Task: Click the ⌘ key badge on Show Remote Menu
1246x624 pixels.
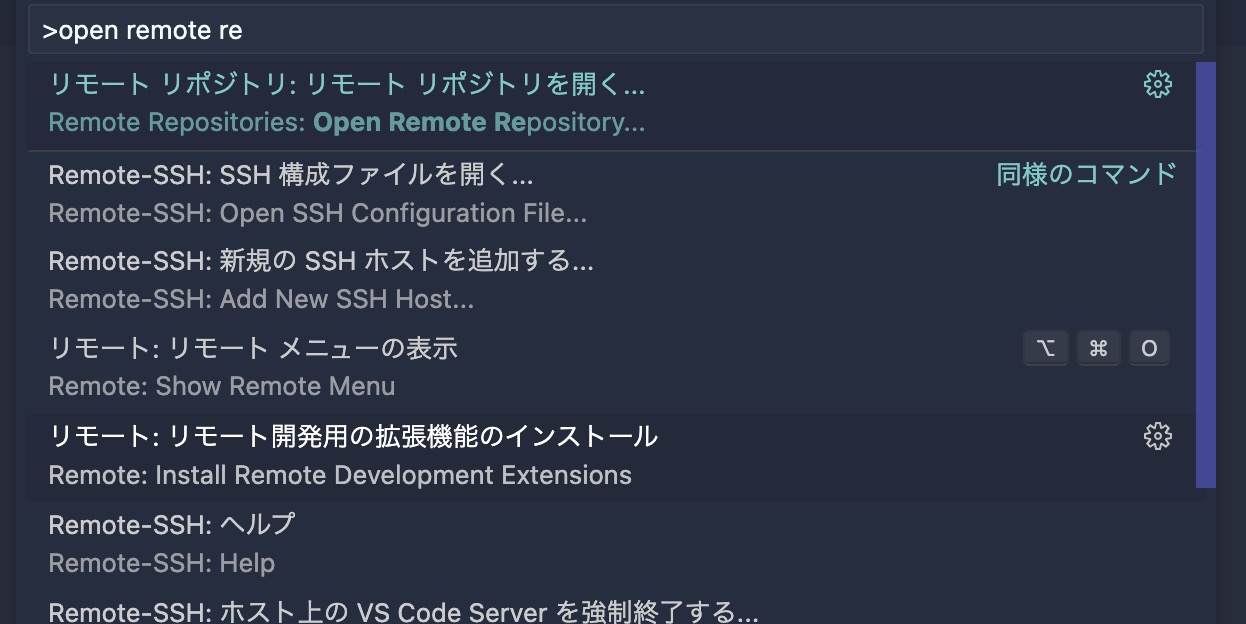Action: pyautogui.click(x=1098, y=347)
